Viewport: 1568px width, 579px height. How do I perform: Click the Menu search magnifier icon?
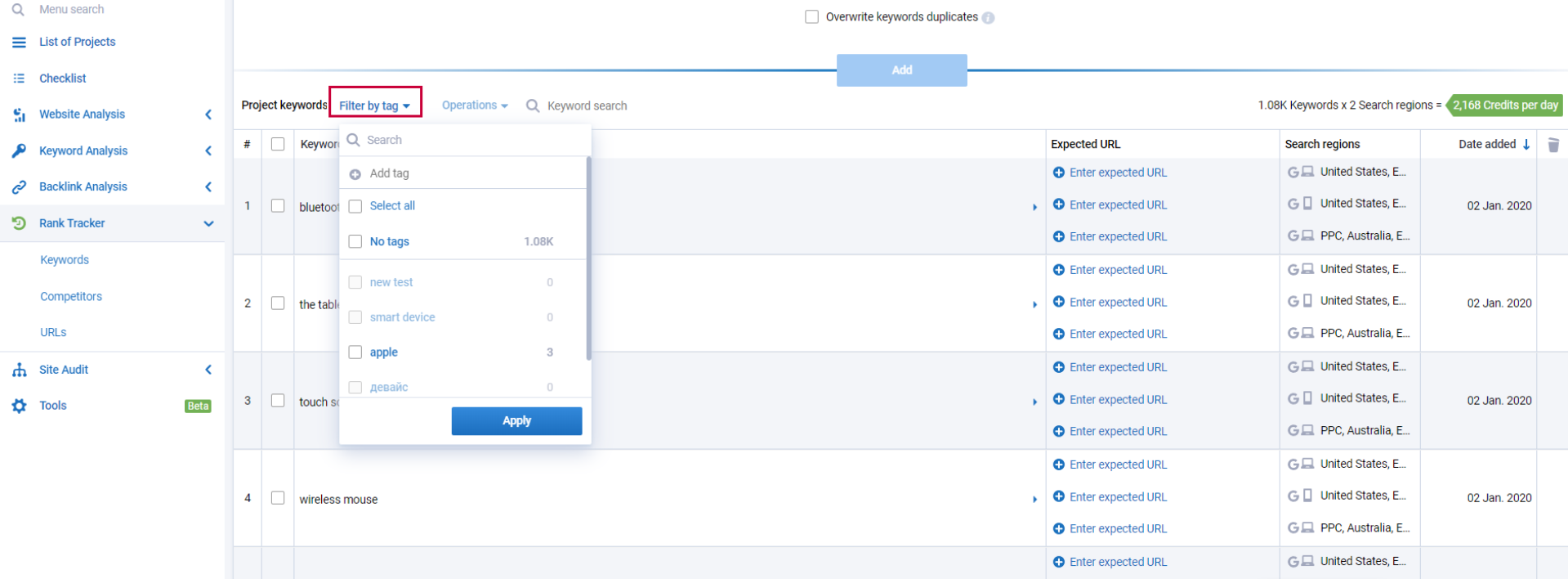point(18,10)
